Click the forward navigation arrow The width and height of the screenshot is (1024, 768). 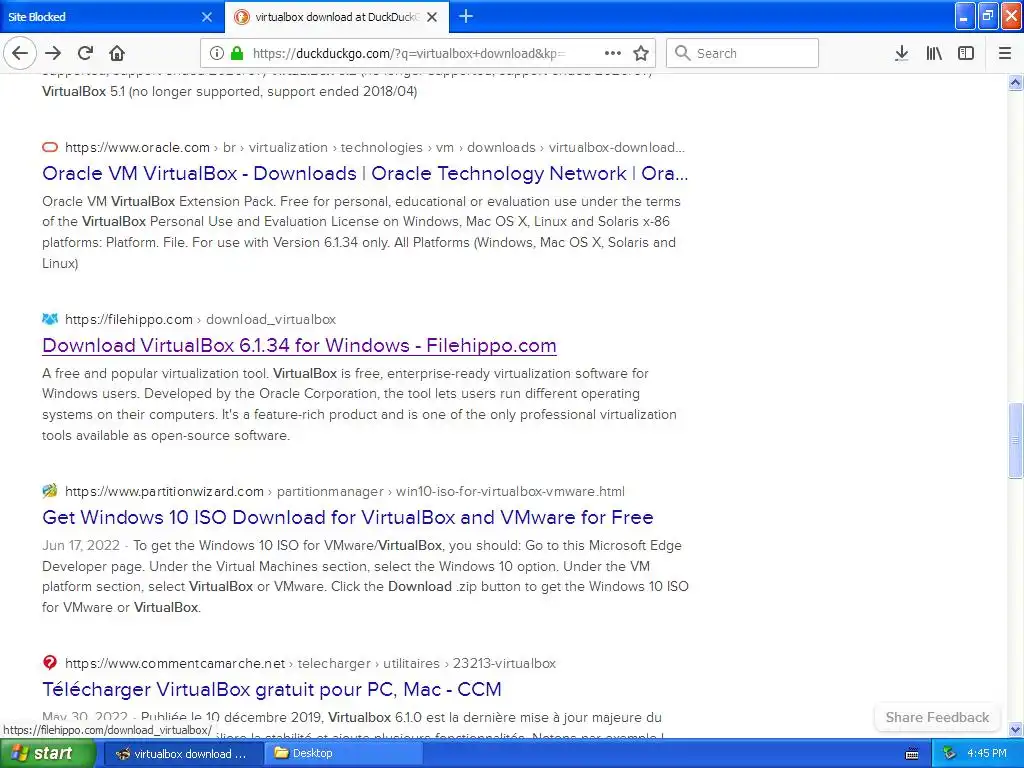point(53,53)
